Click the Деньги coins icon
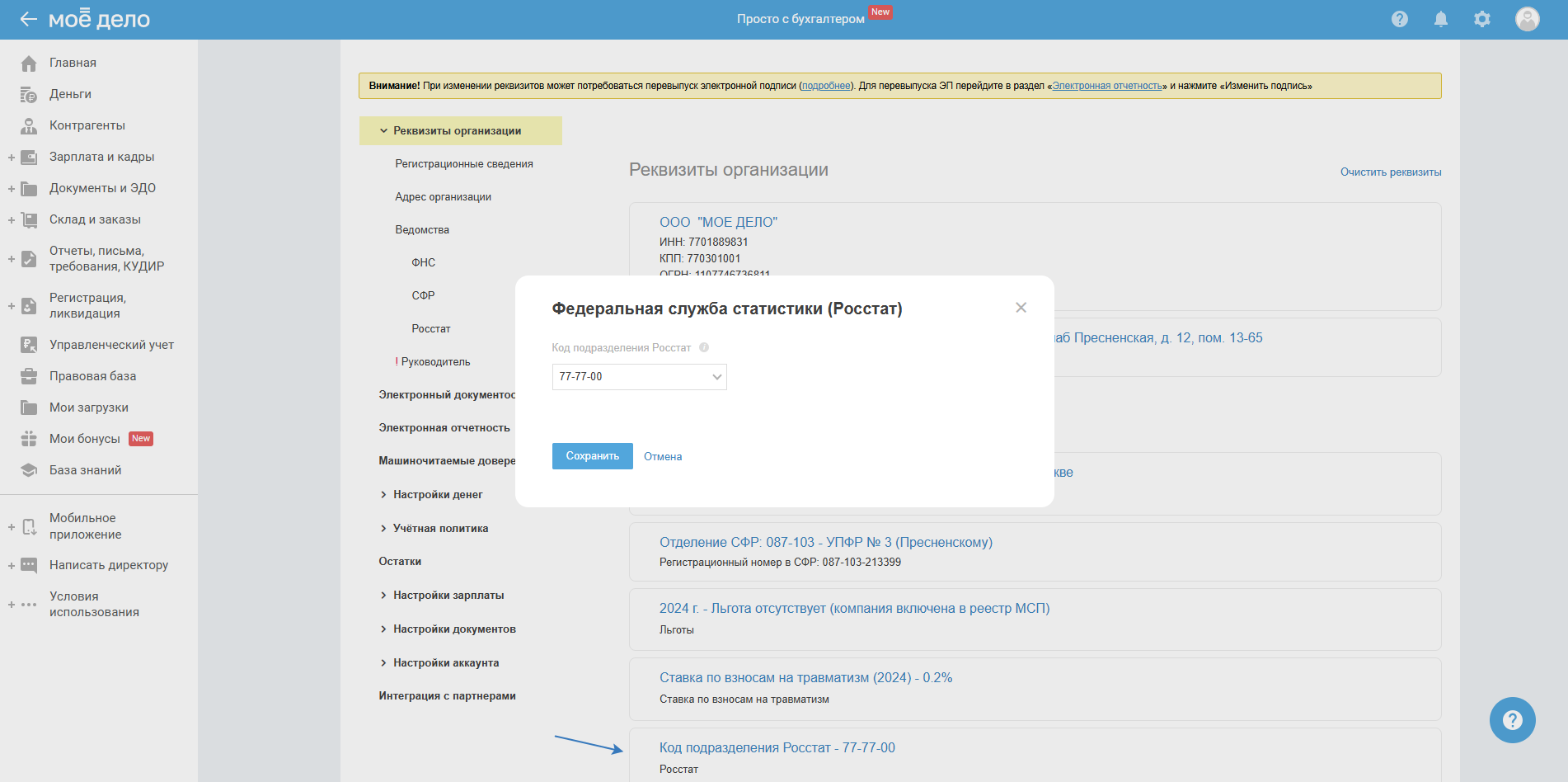Image resolution: width=1568 pixels, height=782 pixels. (29, 95)
